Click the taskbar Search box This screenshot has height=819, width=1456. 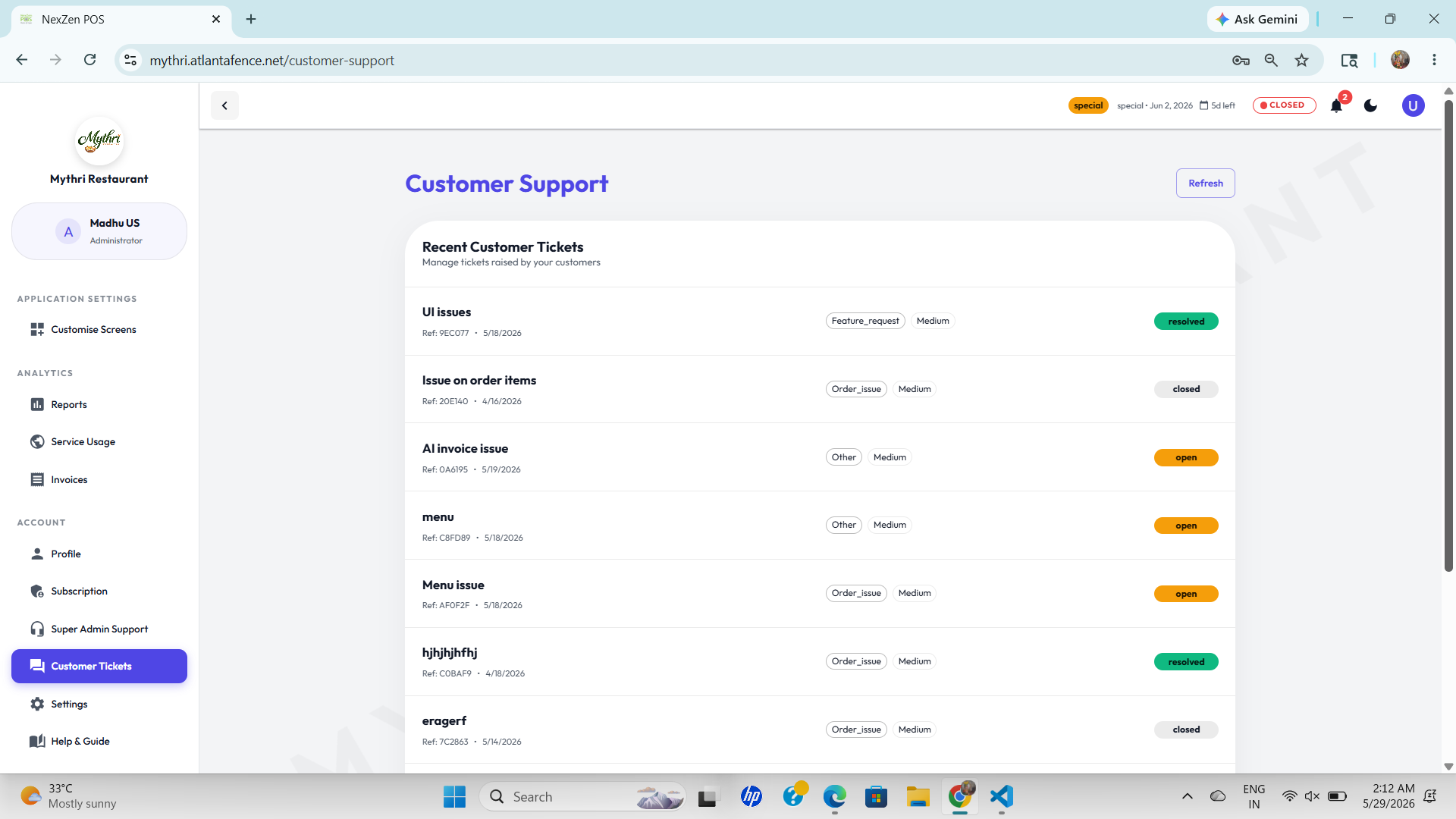582,796
